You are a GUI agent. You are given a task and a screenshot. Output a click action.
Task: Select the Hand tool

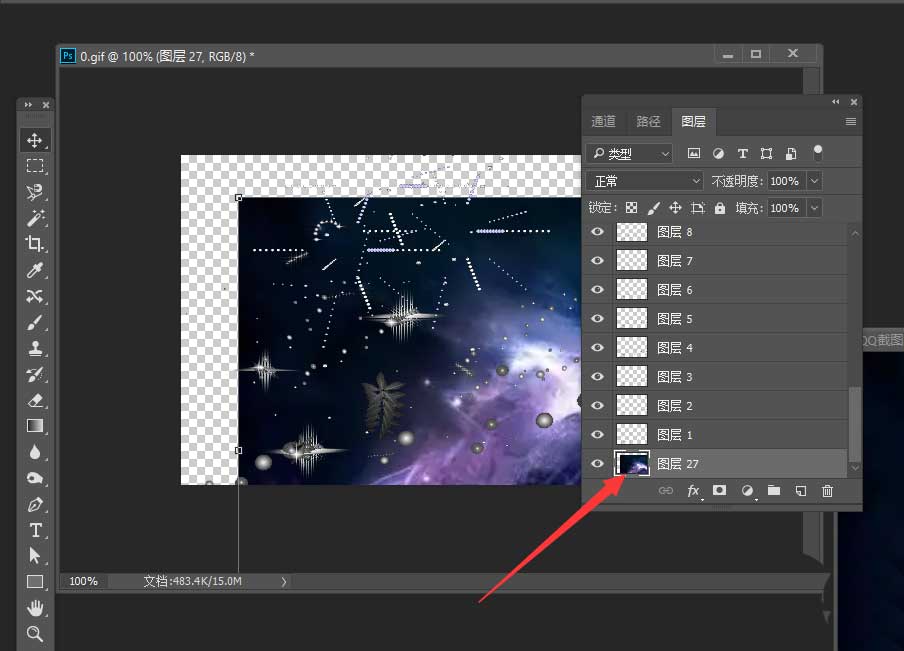(35, 608)
